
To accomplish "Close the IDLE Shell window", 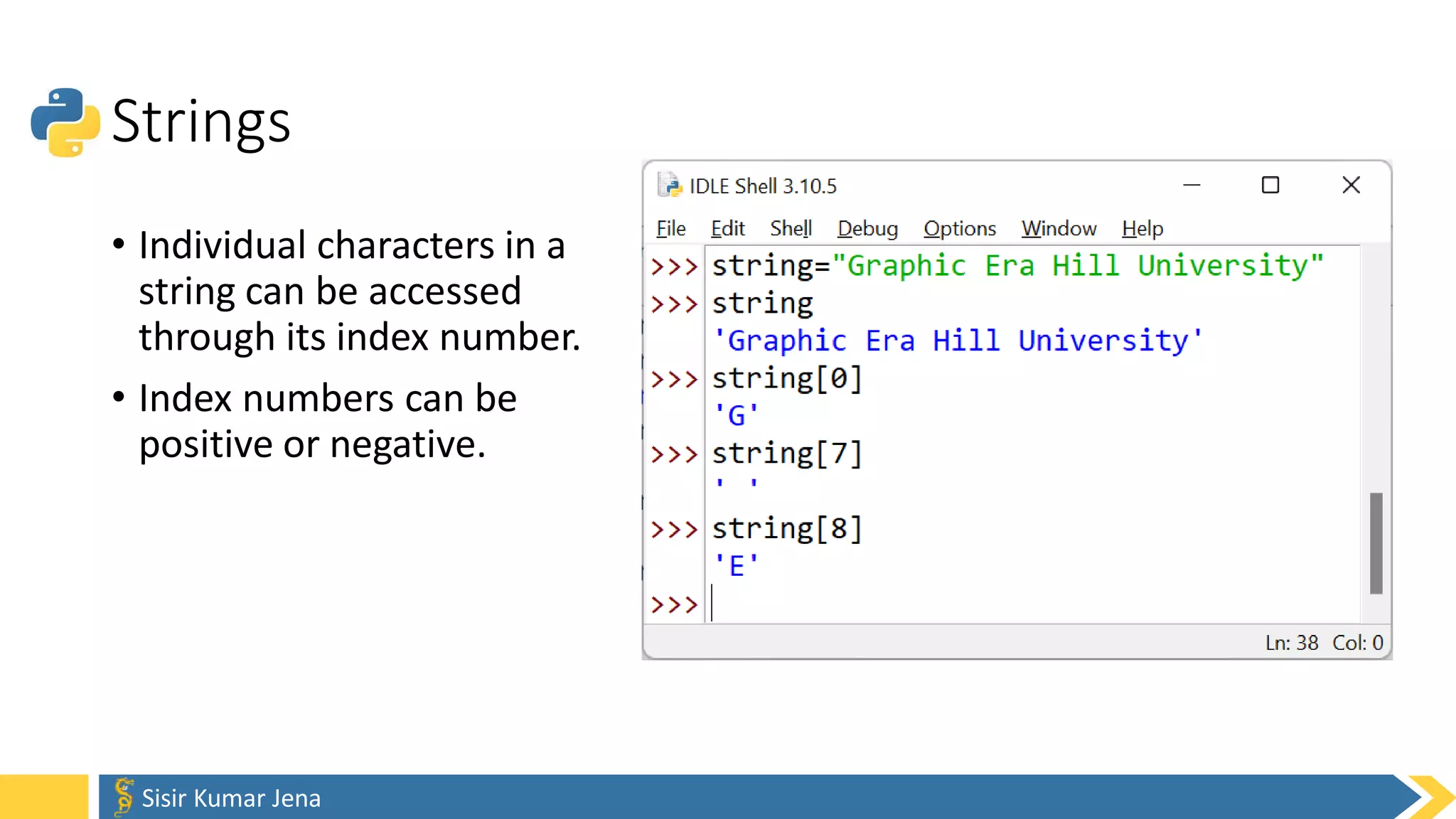I will point(1351,185).
